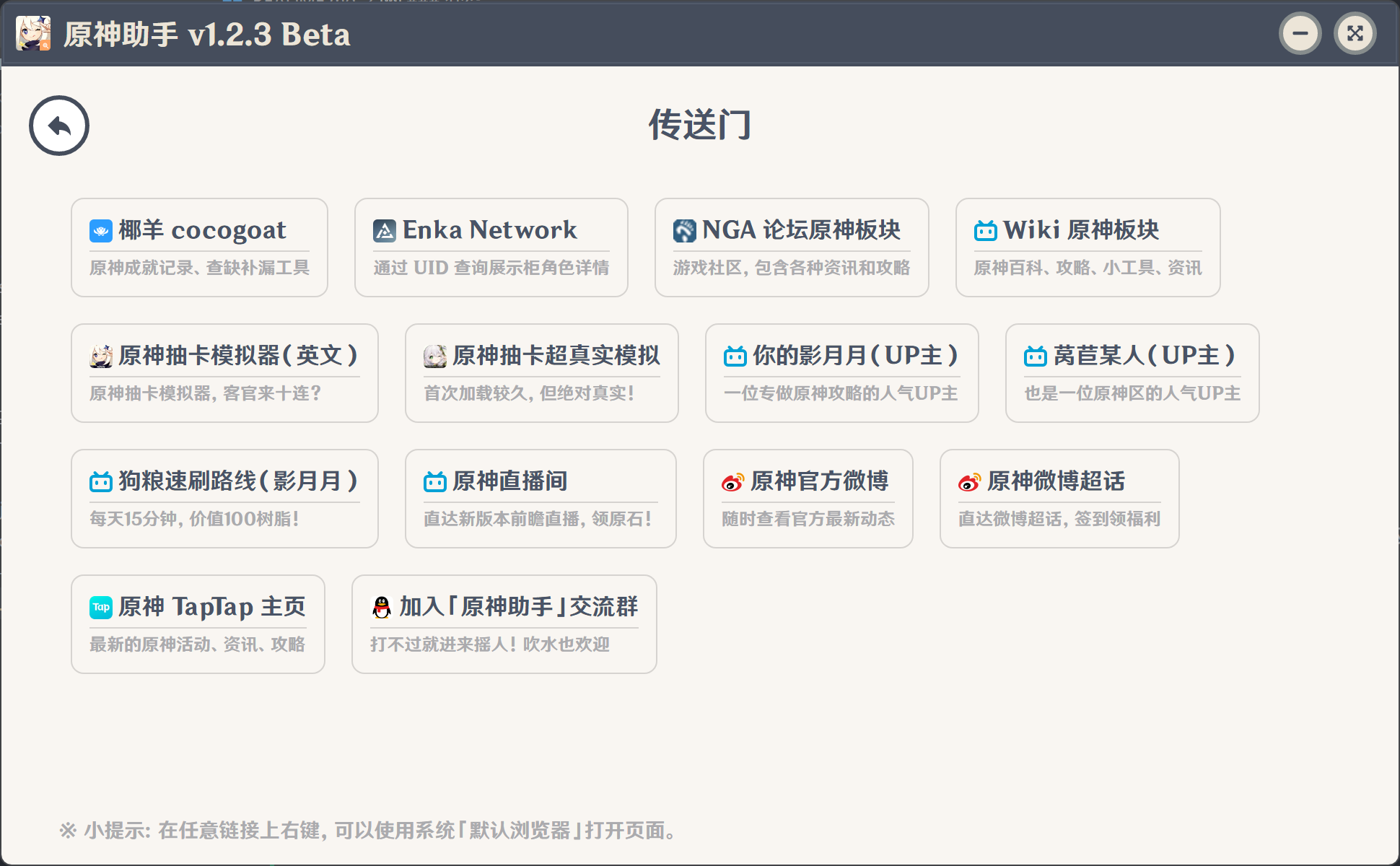Minimize the 原神助手 window
This screenshot has width=1400, height=866.
pyautogui.click(x=1300, y=33)
